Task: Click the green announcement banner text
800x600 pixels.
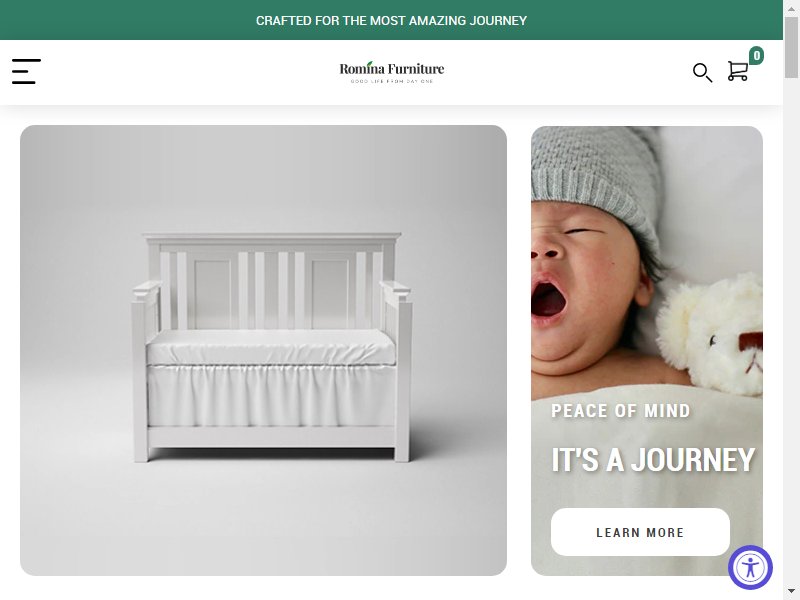Action: pos(391,20)
